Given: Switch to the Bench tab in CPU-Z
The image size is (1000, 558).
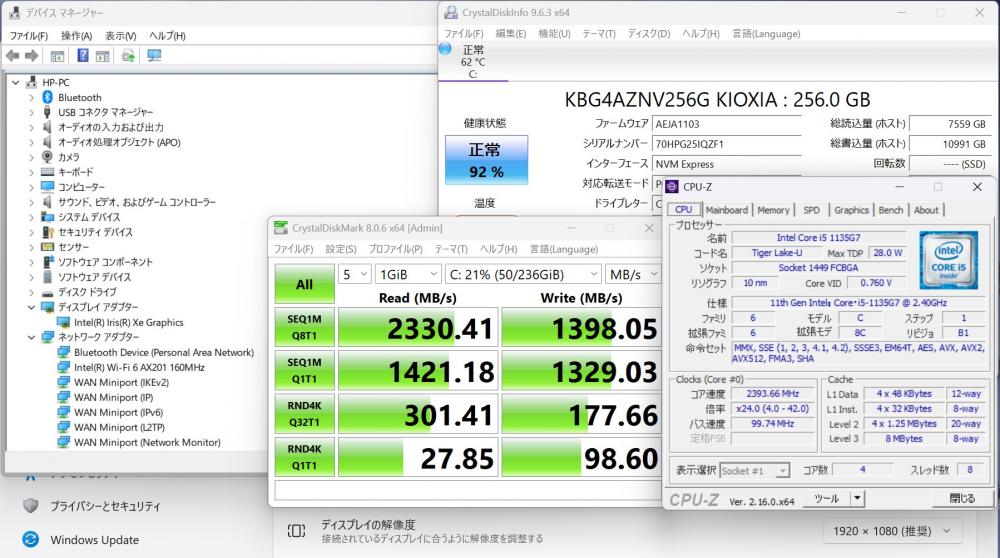Looking at the screenshot, I should click(890, 210).
